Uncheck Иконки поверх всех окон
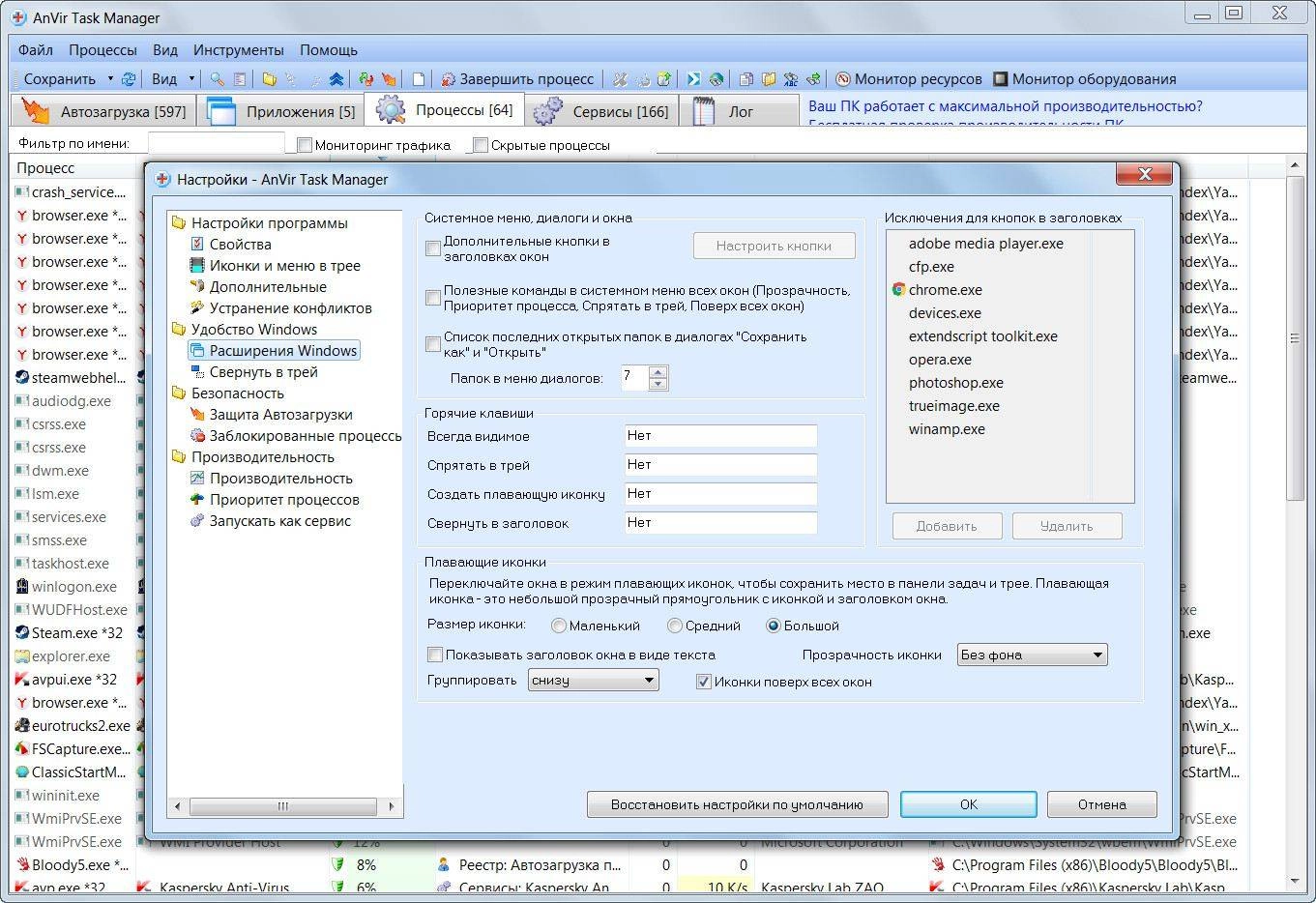Viewport: 1316px width, 903px height. coord(704,682)
